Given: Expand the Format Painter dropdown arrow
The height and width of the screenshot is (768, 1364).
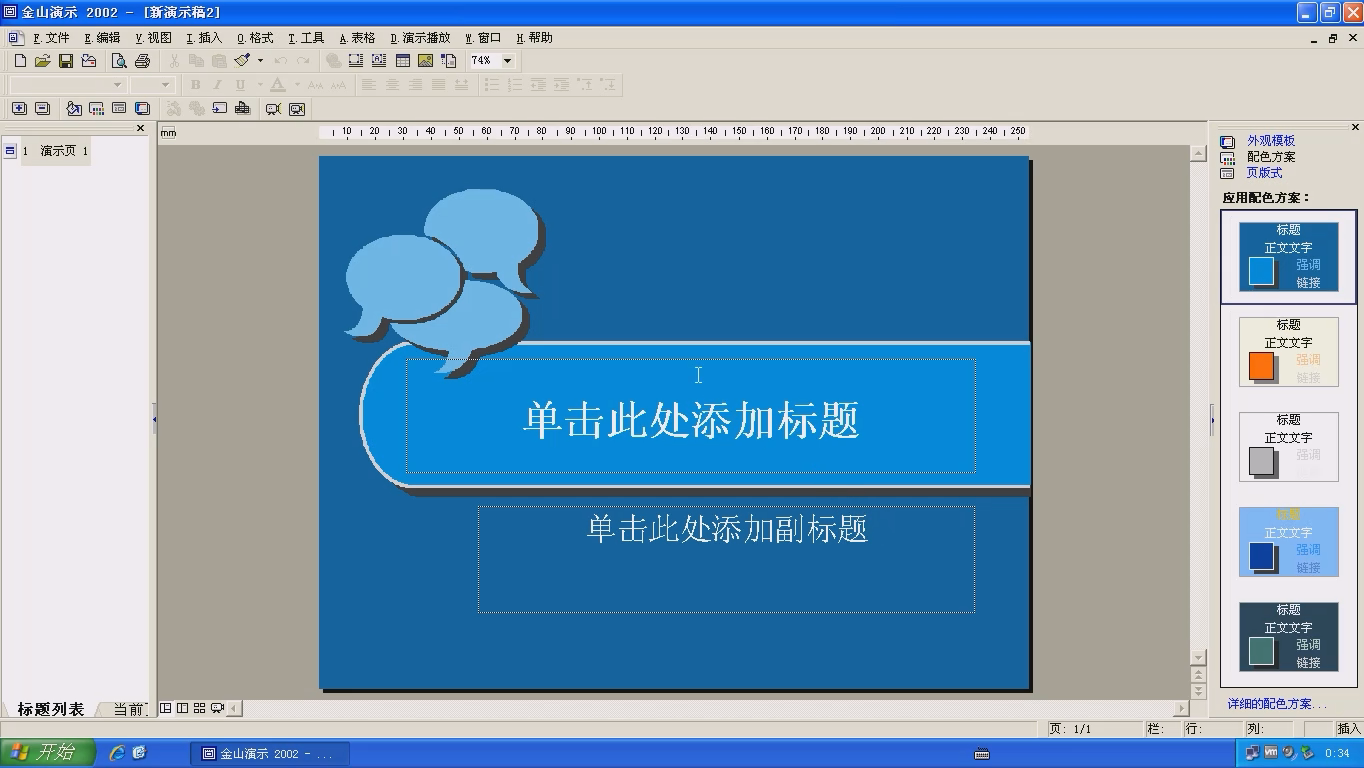Looking at the screenshot, I should (260, 61).
